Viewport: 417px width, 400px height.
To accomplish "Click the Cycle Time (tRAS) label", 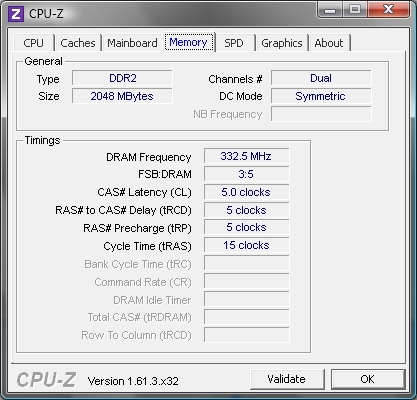I will click(147, 246).
